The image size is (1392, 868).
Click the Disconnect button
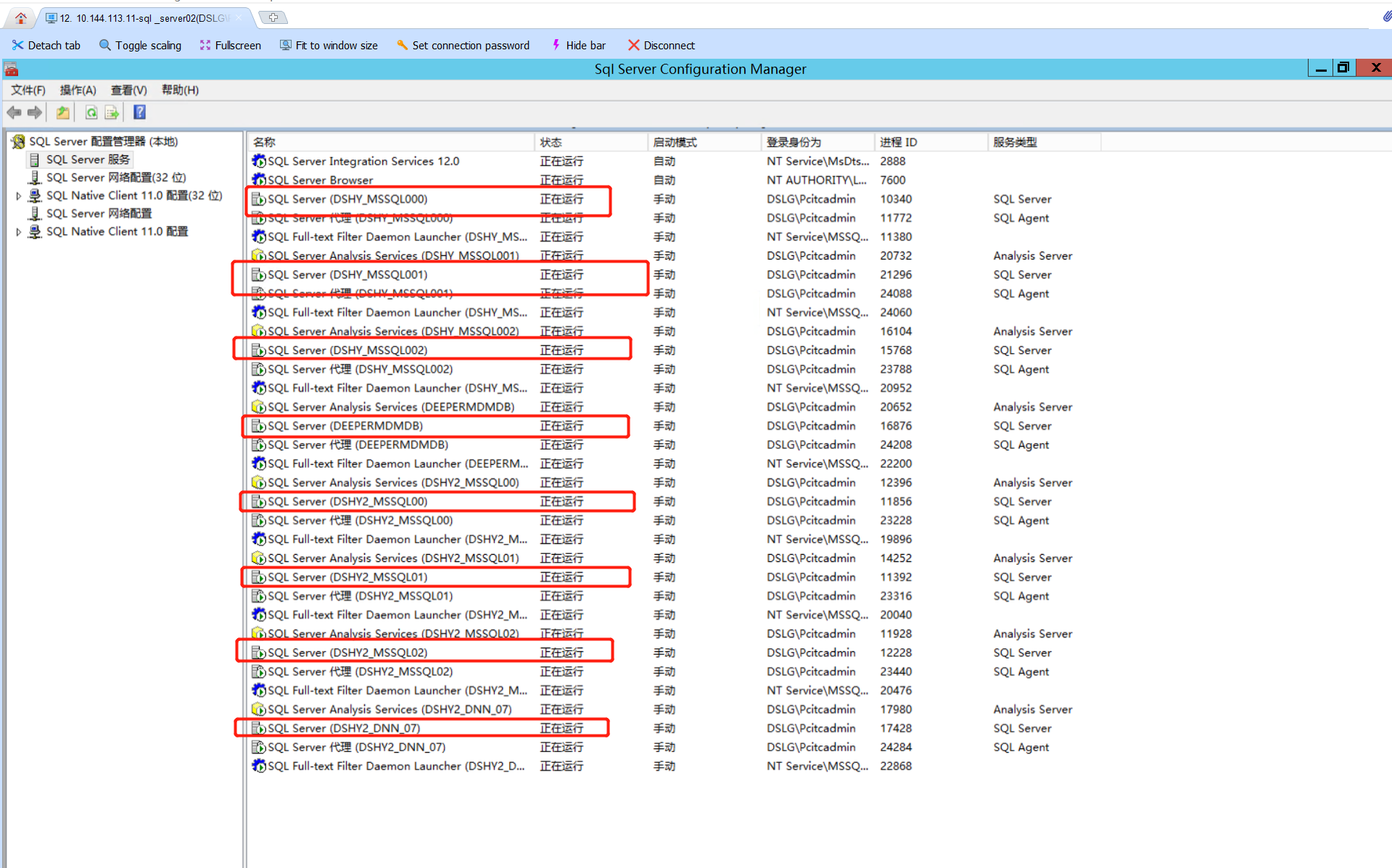tap(662, 45)
